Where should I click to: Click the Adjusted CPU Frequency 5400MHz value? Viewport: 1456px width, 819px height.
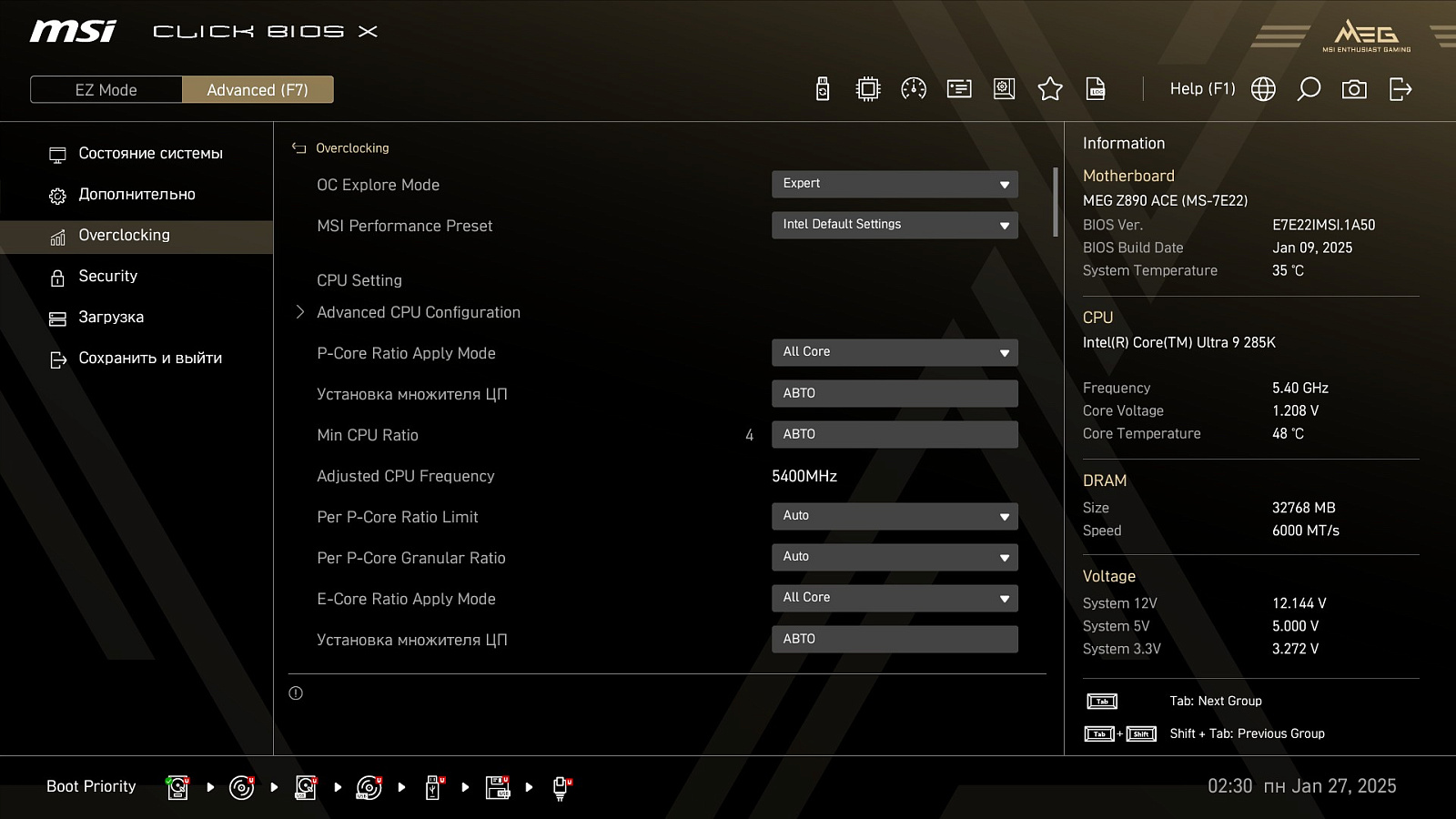pyautogui.click(x=804, y=476)
